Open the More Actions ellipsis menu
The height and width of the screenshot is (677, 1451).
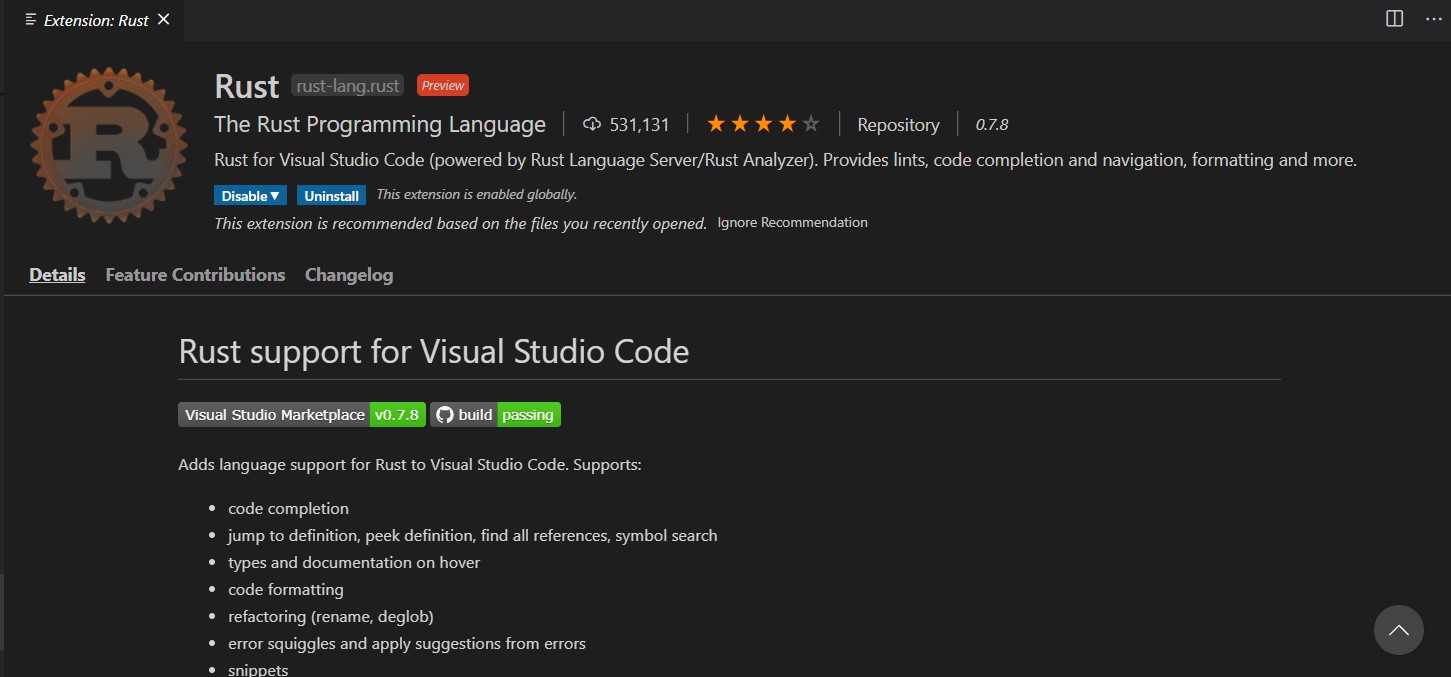tap(1433, 19)
